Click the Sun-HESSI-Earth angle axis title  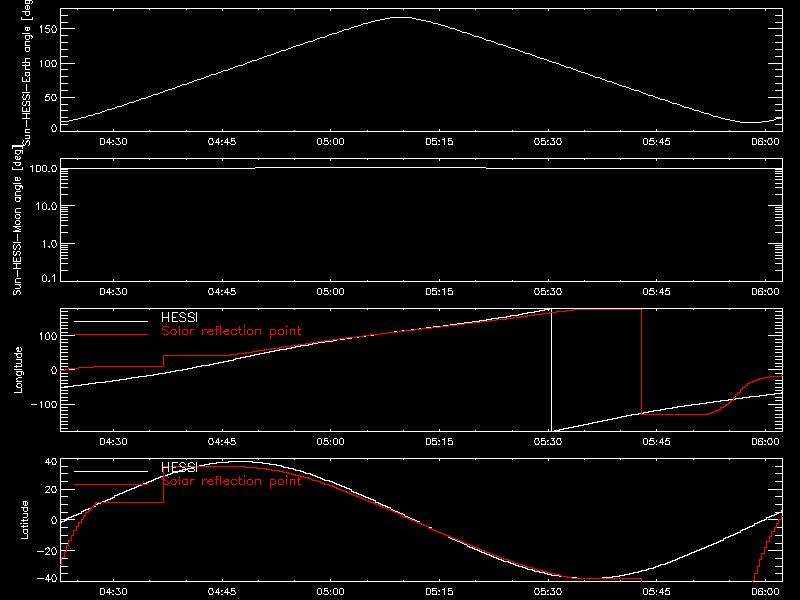[27, 72]
